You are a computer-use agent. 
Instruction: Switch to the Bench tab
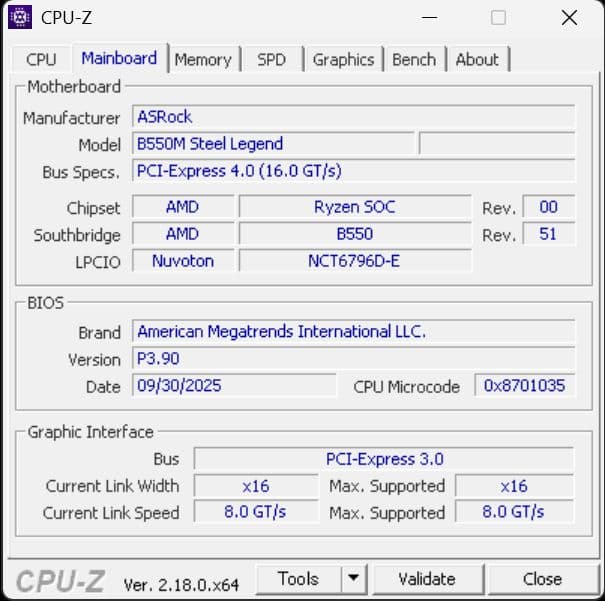coord(414,59)
